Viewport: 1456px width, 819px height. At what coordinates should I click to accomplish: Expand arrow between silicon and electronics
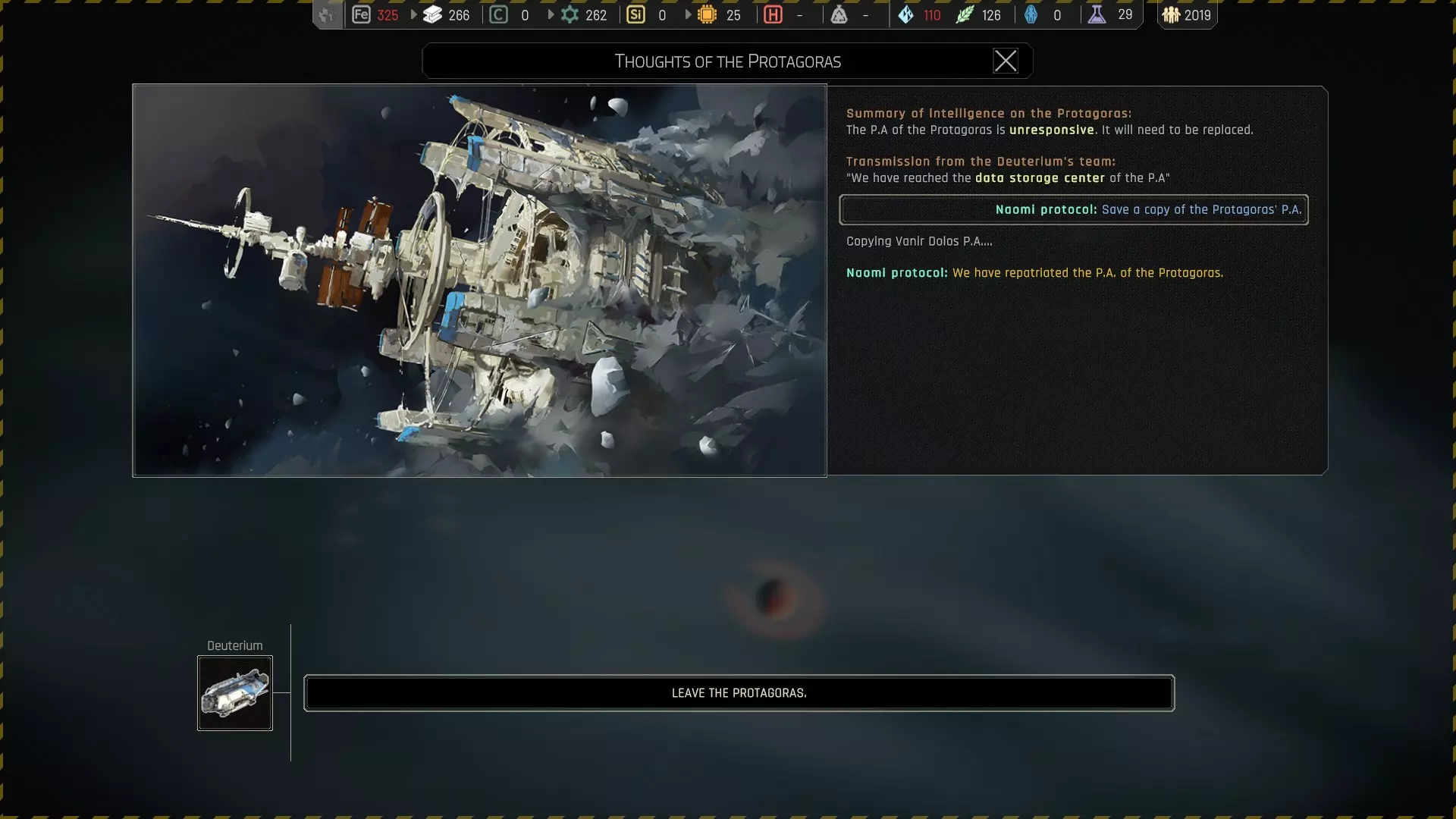pyautogui.click(x=688, y=14)
